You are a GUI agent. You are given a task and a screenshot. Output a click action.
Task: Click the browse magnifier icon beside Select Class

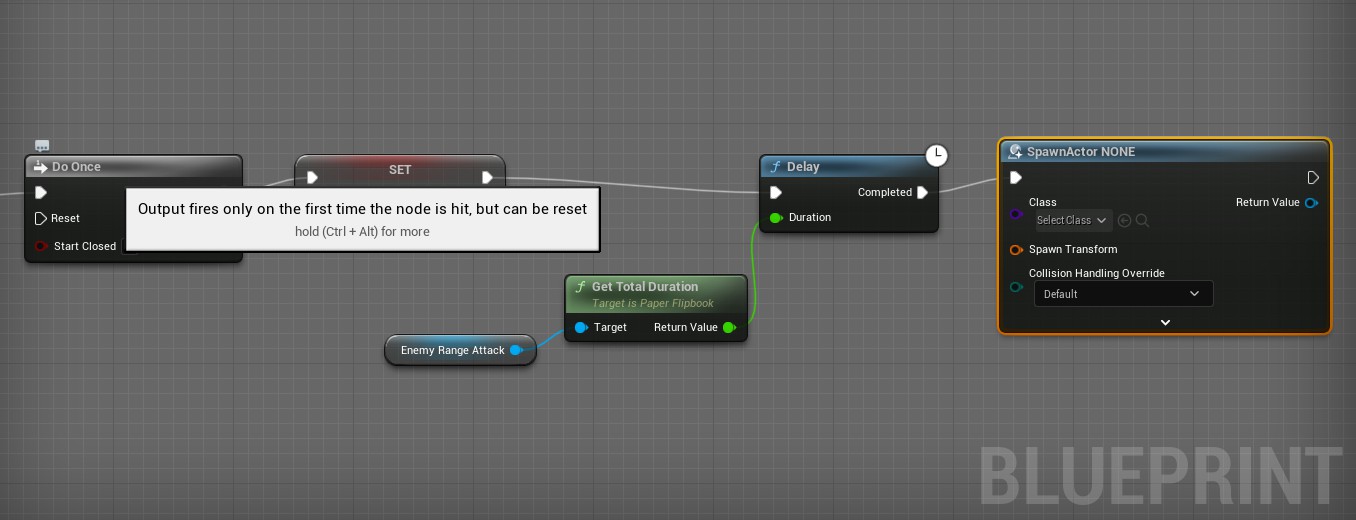tap(1142, 220)
